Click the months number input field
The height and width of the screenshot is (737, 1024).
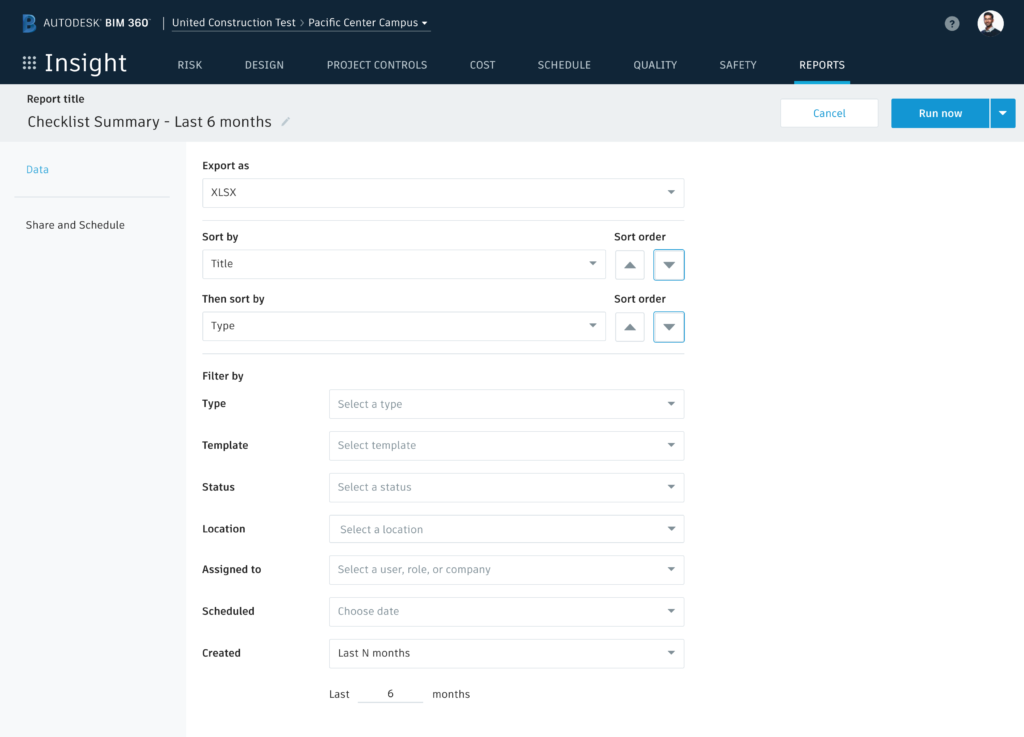(390, 694)
